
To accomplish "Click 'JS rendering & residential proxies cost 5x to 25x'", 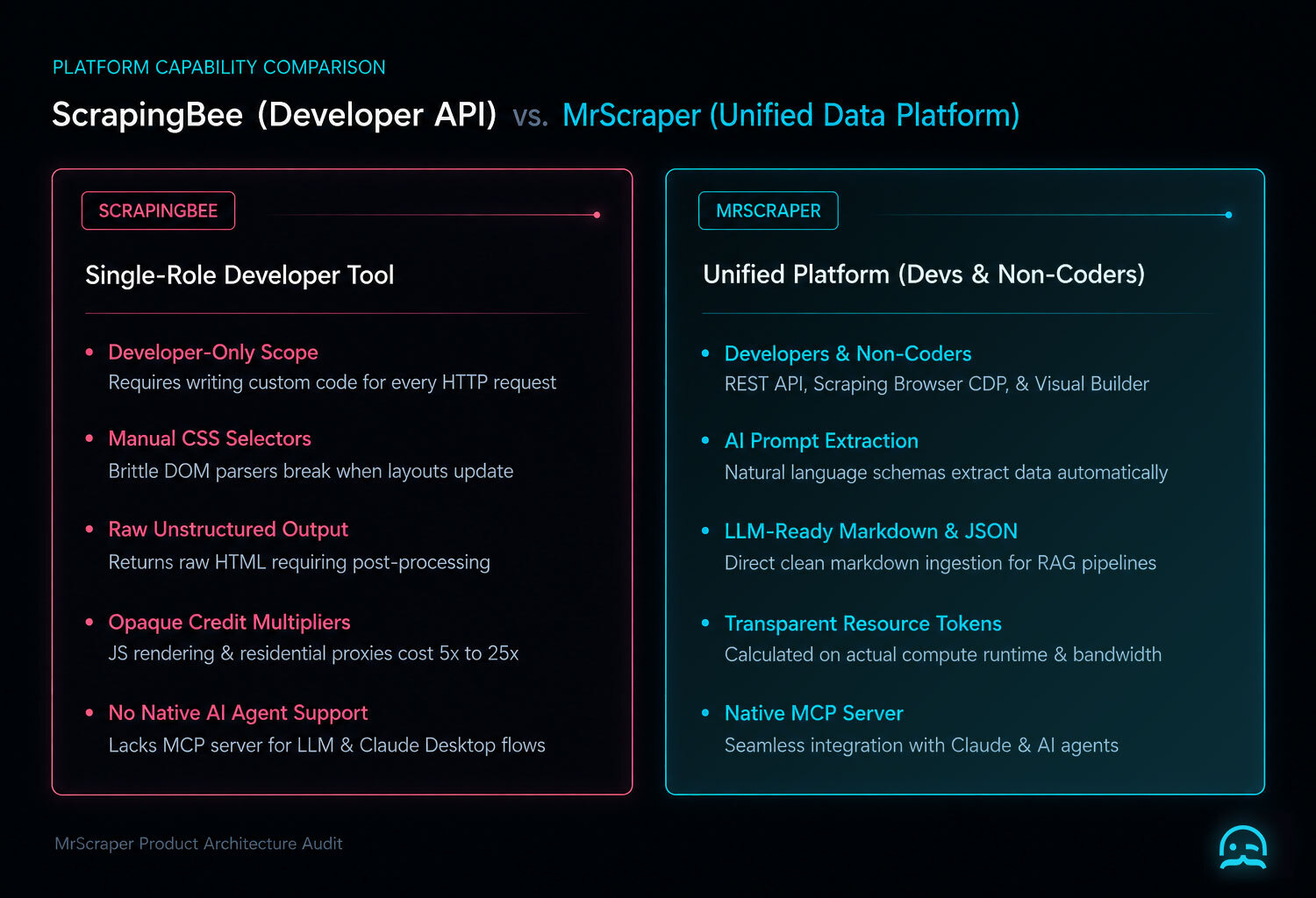I will coord(313,653).
